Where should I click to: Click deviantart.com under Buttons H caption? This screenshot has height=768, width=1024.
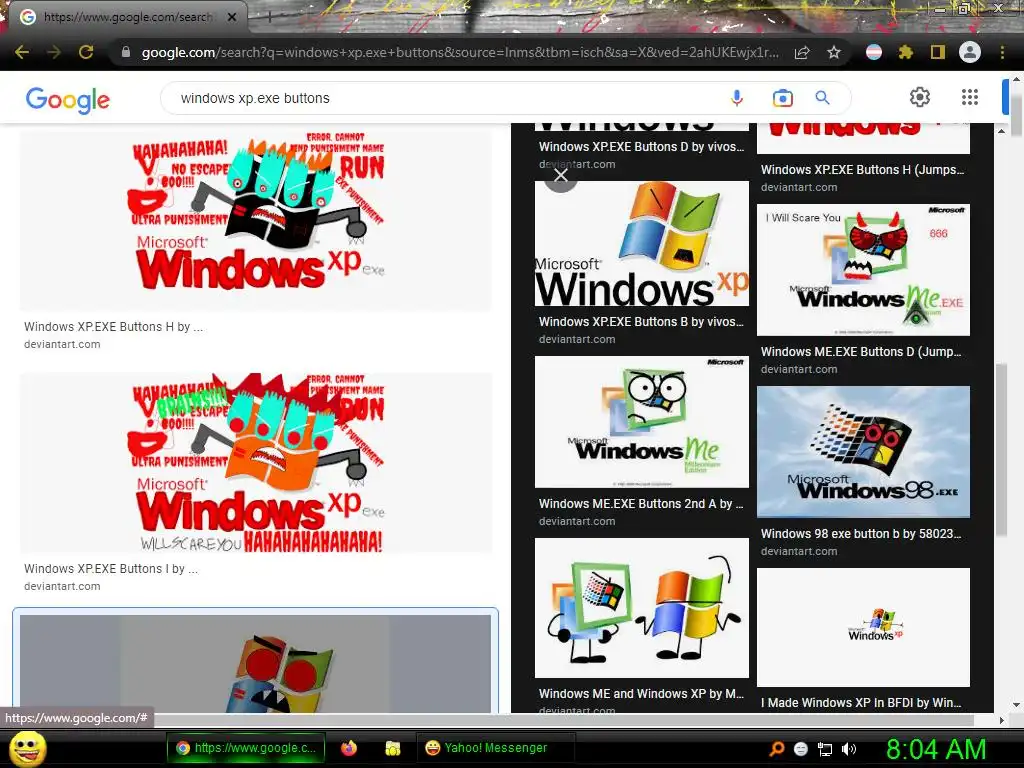point(62,344)
